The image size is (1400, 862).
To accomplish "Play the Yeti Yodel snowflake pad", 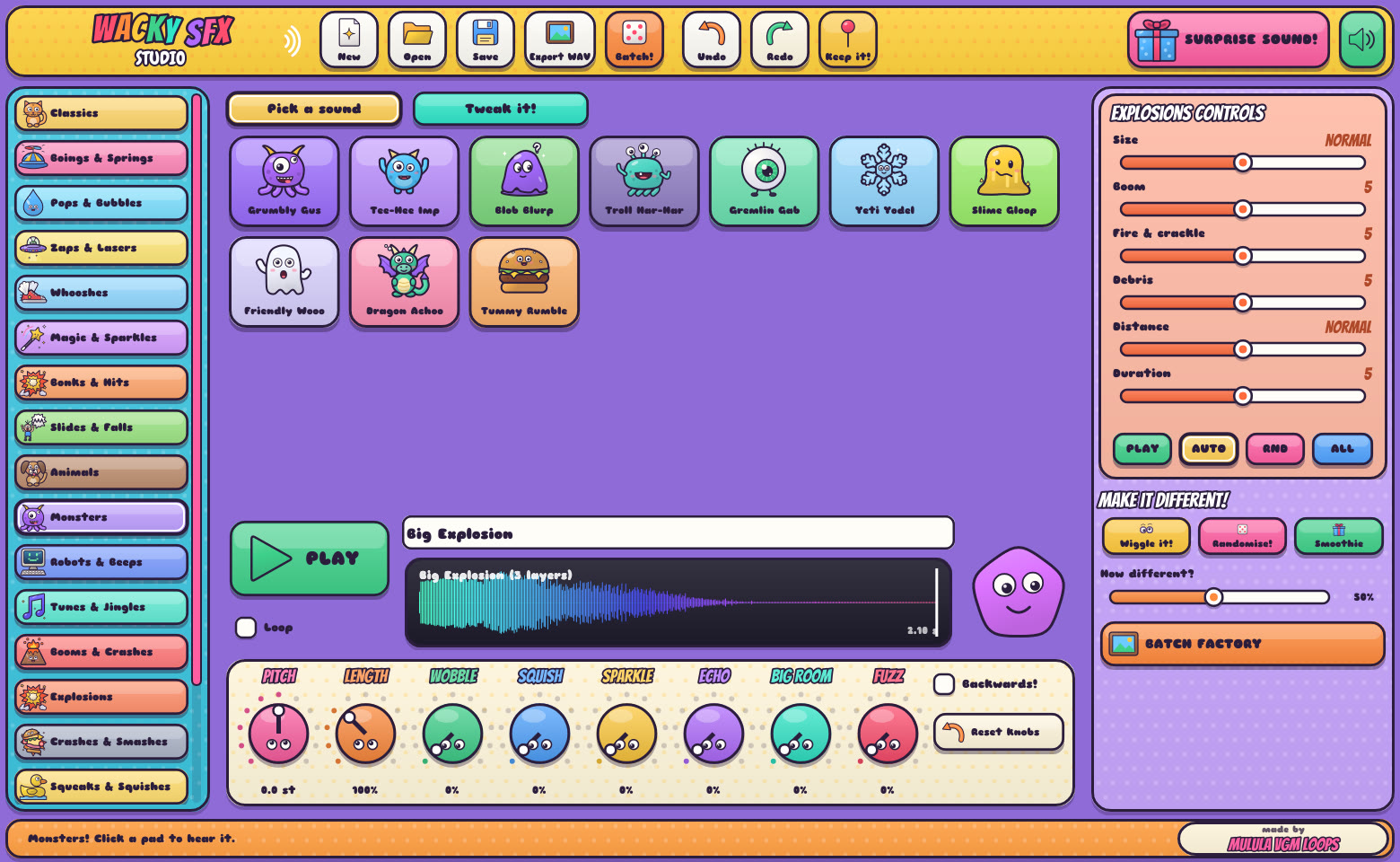I will 884,181.
